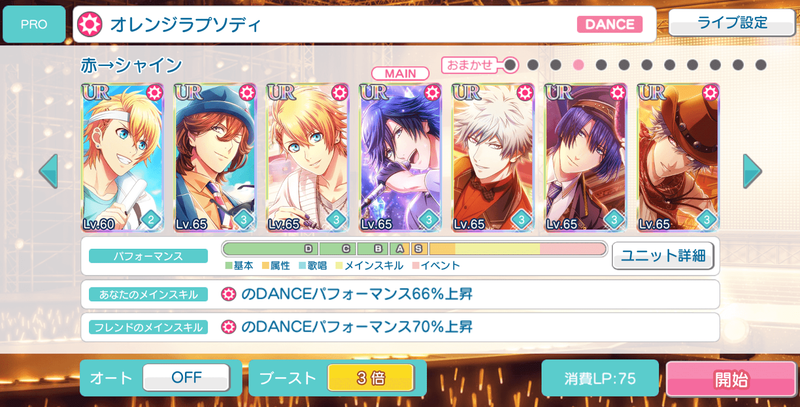Start the live with 開始 button
The width and height of the screenshot is (800, 407).
(x=731, y=379)
